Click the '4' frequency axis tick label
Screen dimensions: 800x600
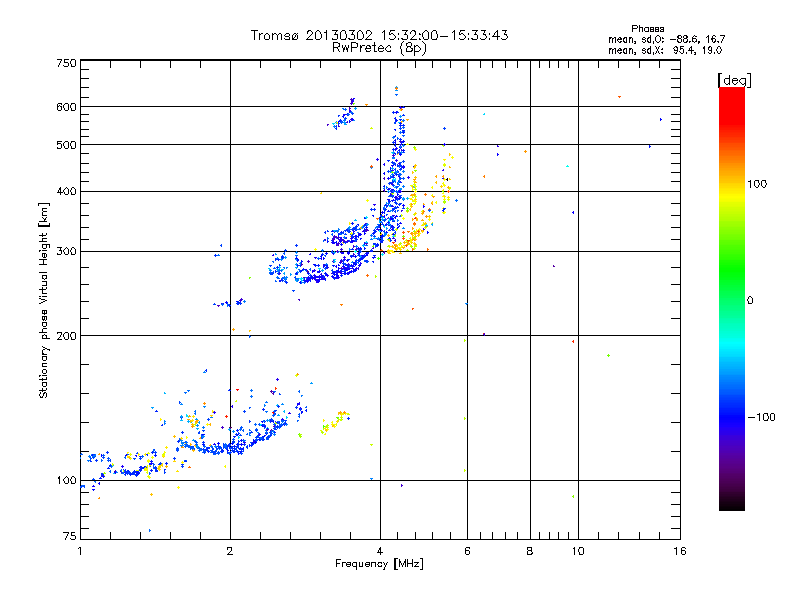(x=380, y=551)
